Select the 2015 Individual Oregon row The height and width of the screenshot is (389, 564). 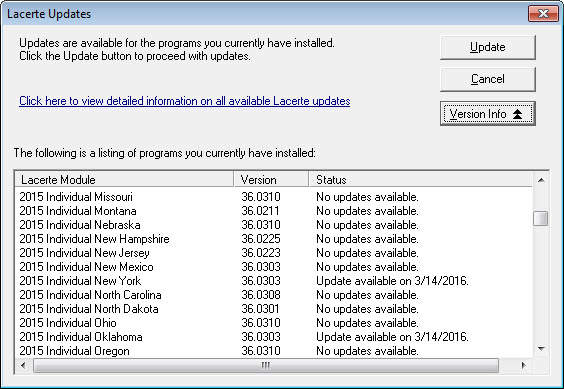coord(273,351)
